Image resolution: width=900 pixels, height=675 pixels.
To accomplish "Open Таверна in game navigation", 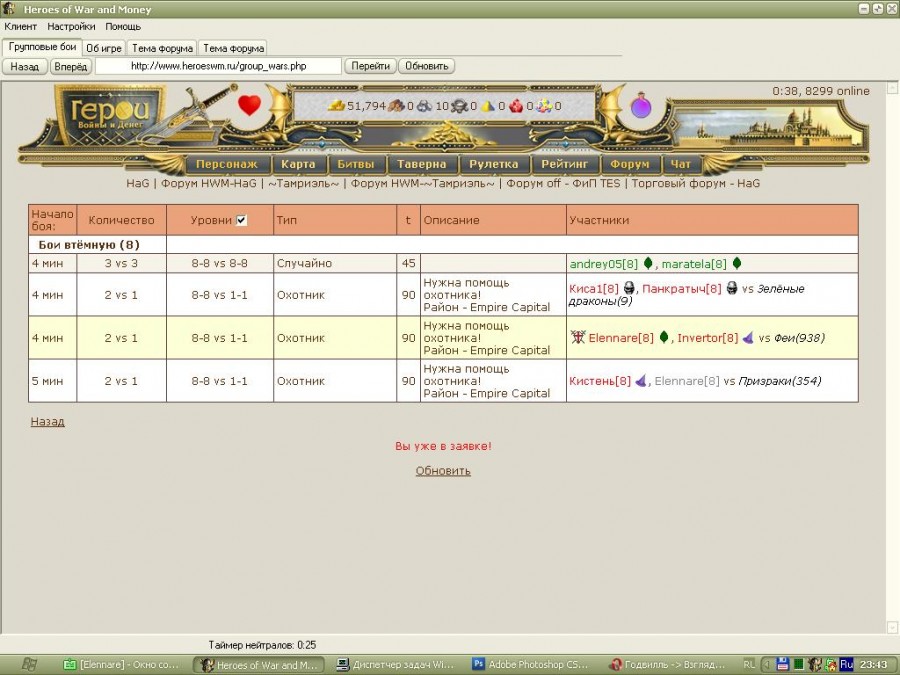I will pyautogui.click(x=421, y=164).
